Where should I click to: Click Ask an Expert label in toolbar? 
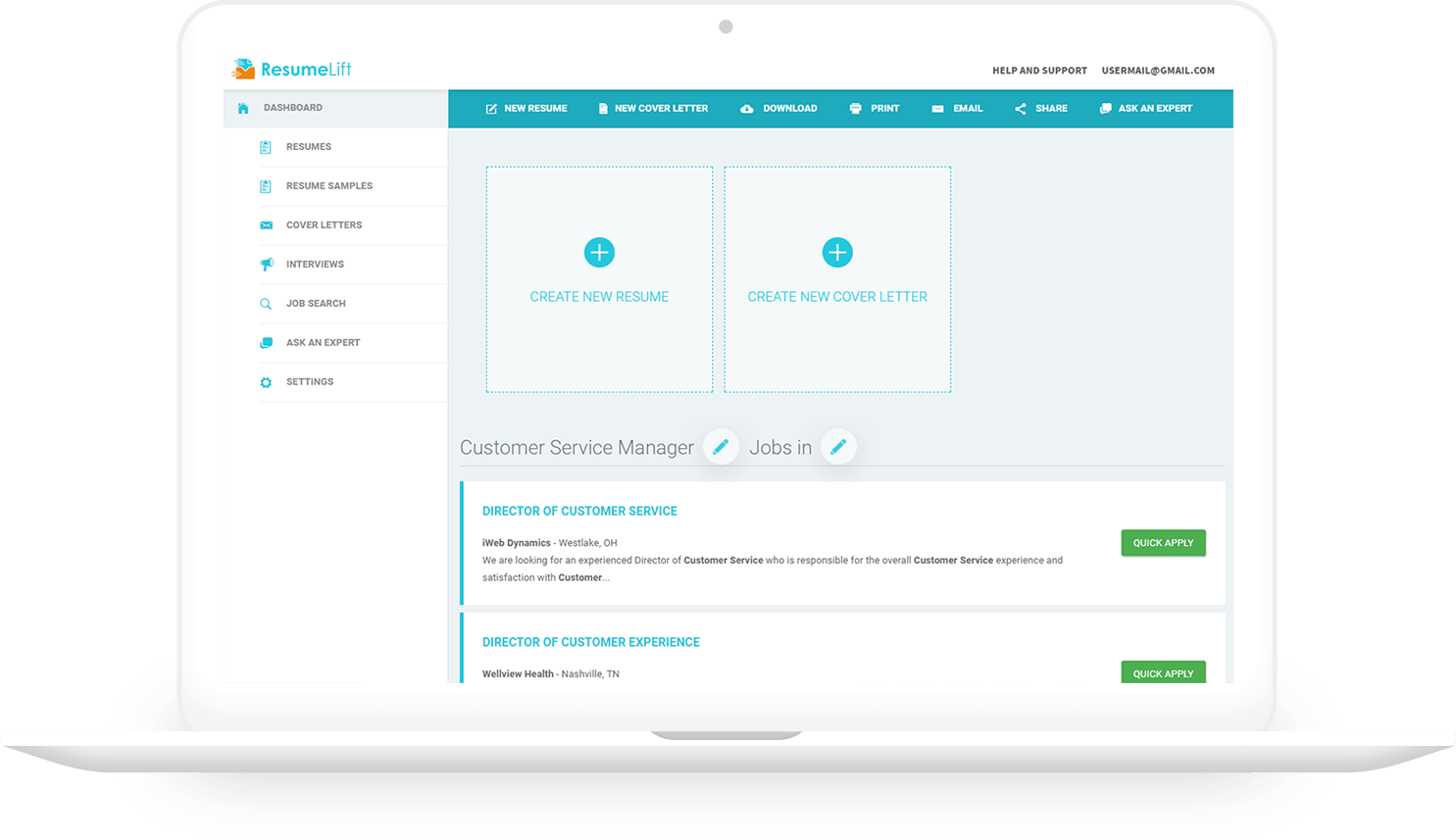1155,109
